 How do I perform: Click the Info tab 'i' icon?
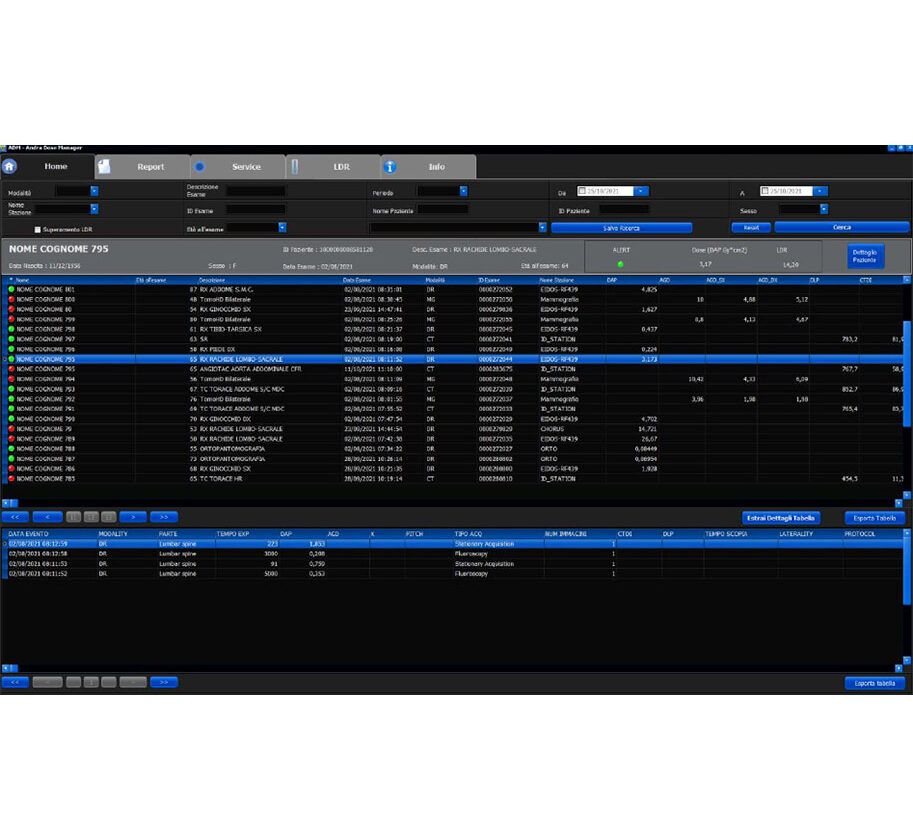[390, 167]
